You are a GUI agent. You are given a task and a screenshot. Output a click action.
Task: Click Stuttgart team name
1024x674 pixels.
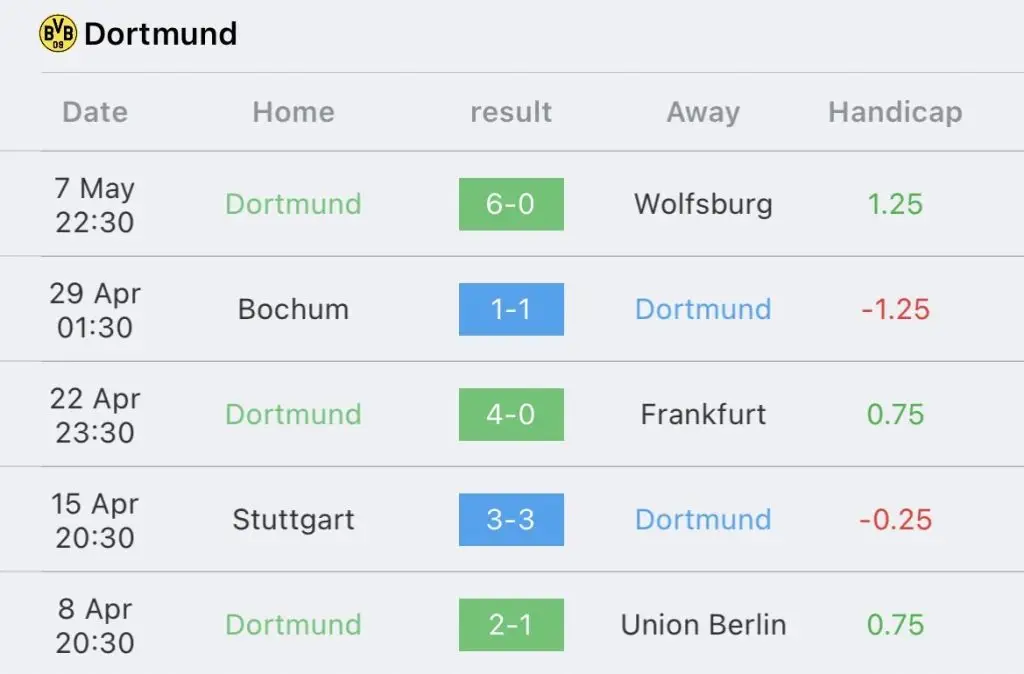[293, 521]
